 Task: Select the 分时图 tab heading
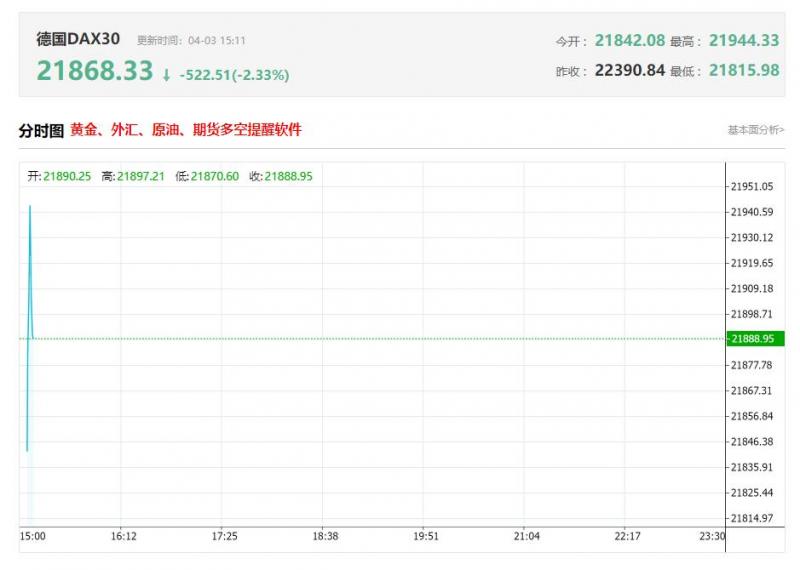coord(41,131)
